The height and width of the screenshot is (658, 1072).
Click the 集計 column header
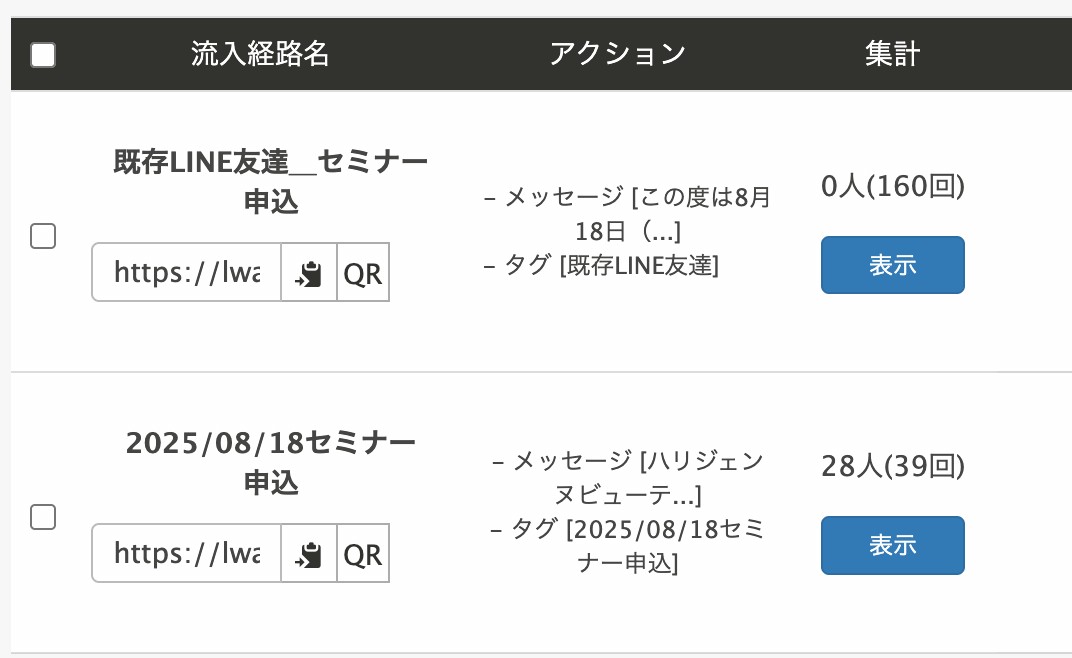click(x=892, y=53)
